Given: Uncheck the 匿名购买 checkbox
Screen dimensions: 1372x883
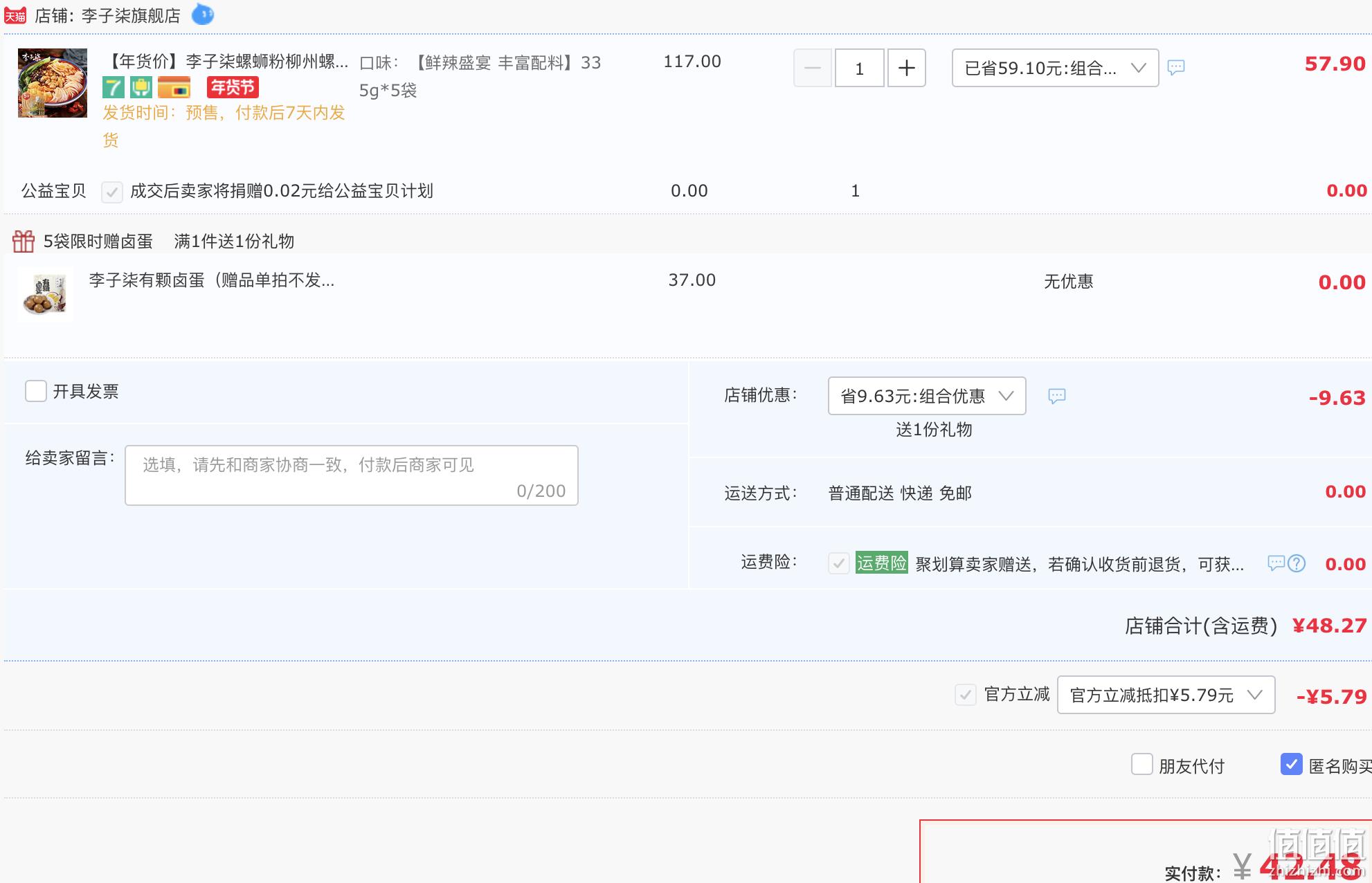Looking at the screenshot, I should pos(1292,765).
